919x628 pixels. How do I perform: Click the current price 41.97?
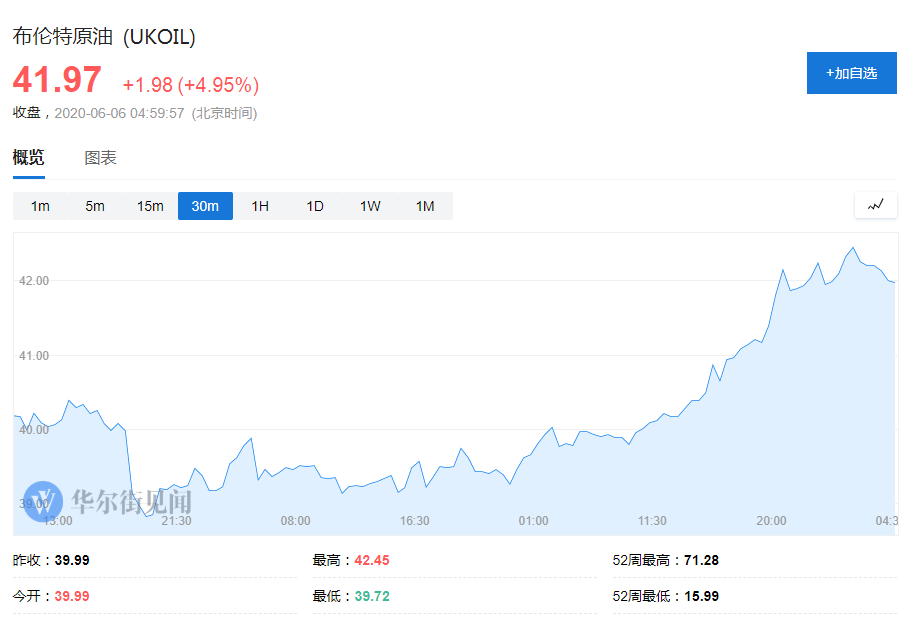(x=57, y=80)
